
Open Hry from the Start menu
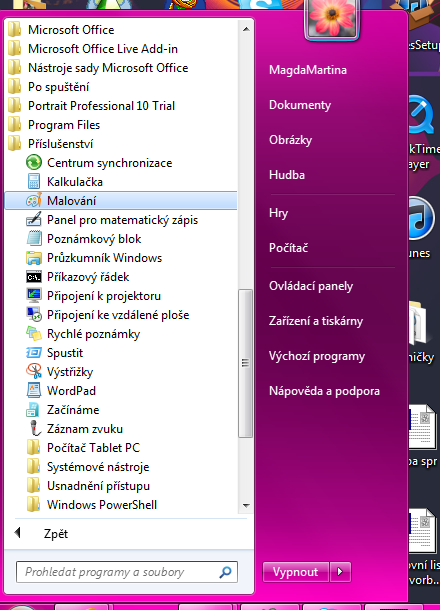(278, 213)
